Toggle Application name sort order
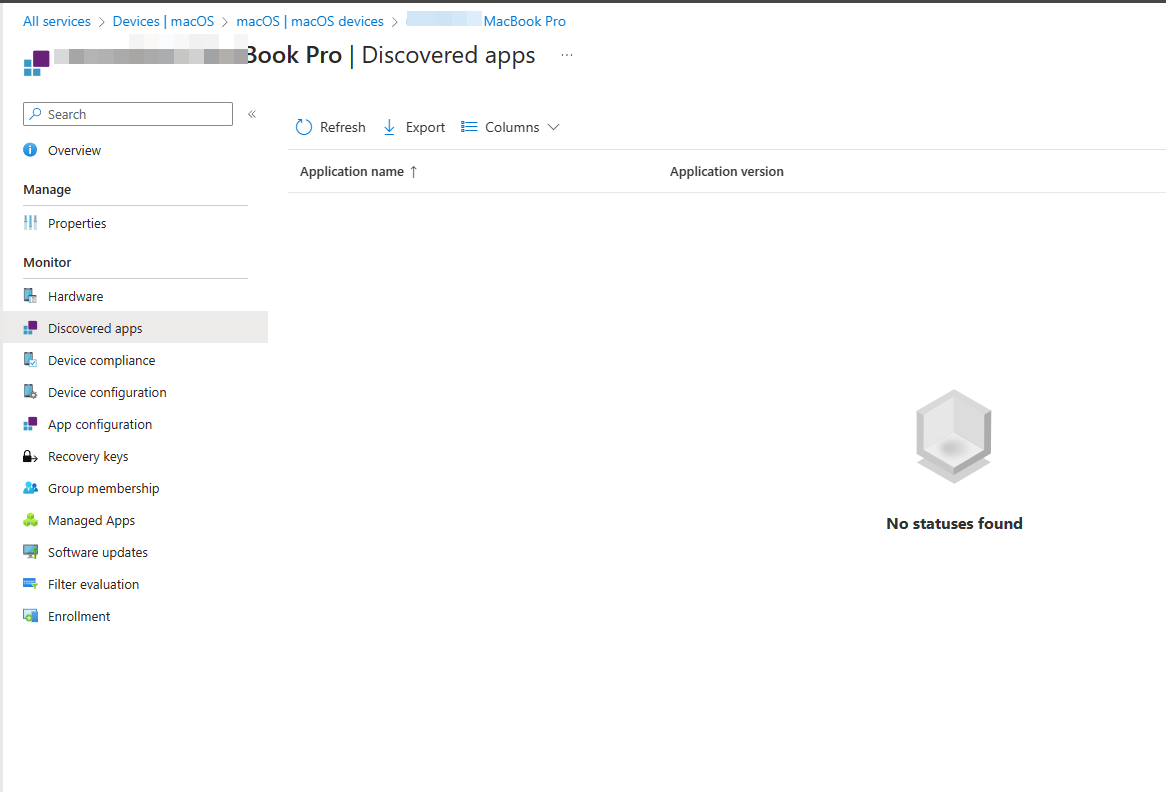This screenshot has height=792, width=1166. (x=357, y=171)
